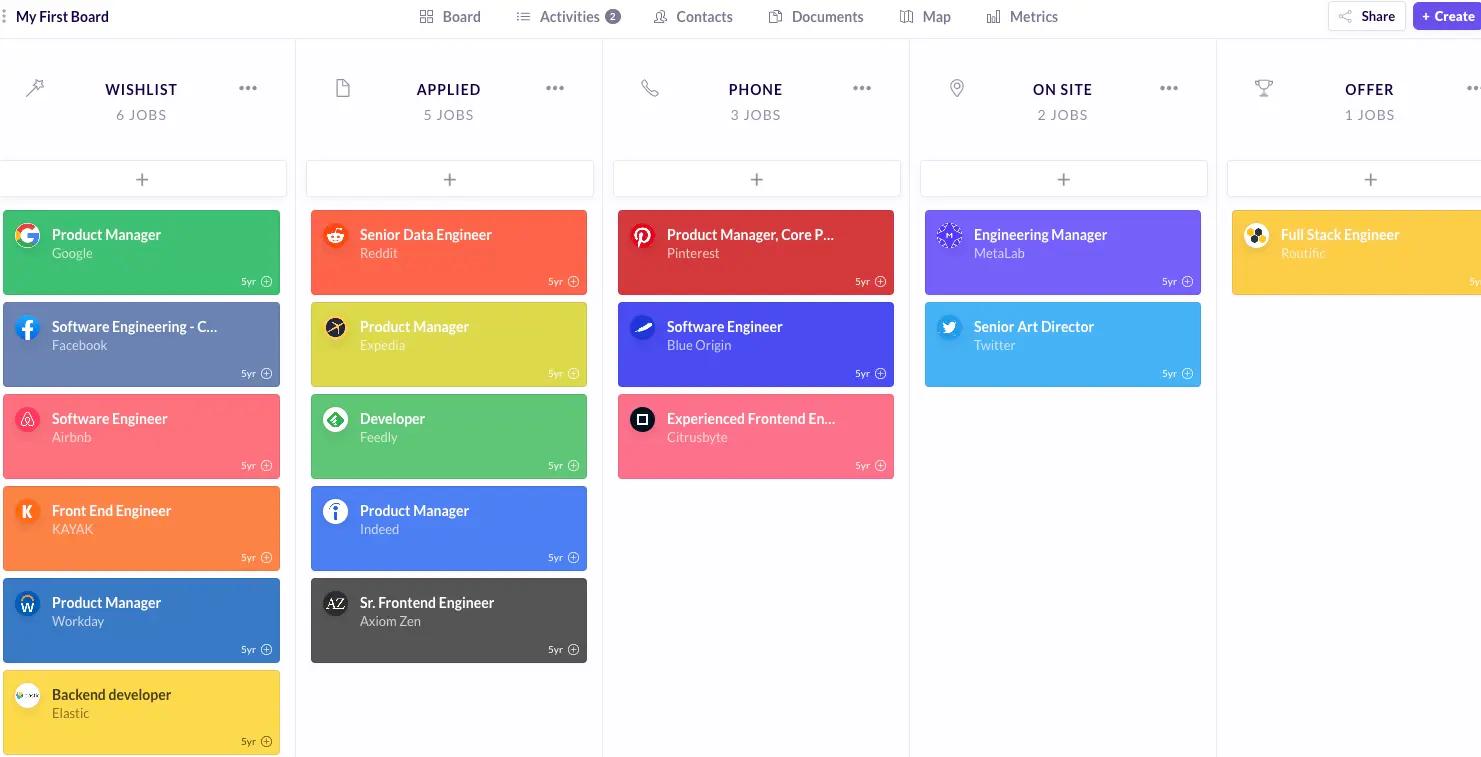Click the Create button
The width and height of the screenshot is (1481, 757).
[1447, 16]
